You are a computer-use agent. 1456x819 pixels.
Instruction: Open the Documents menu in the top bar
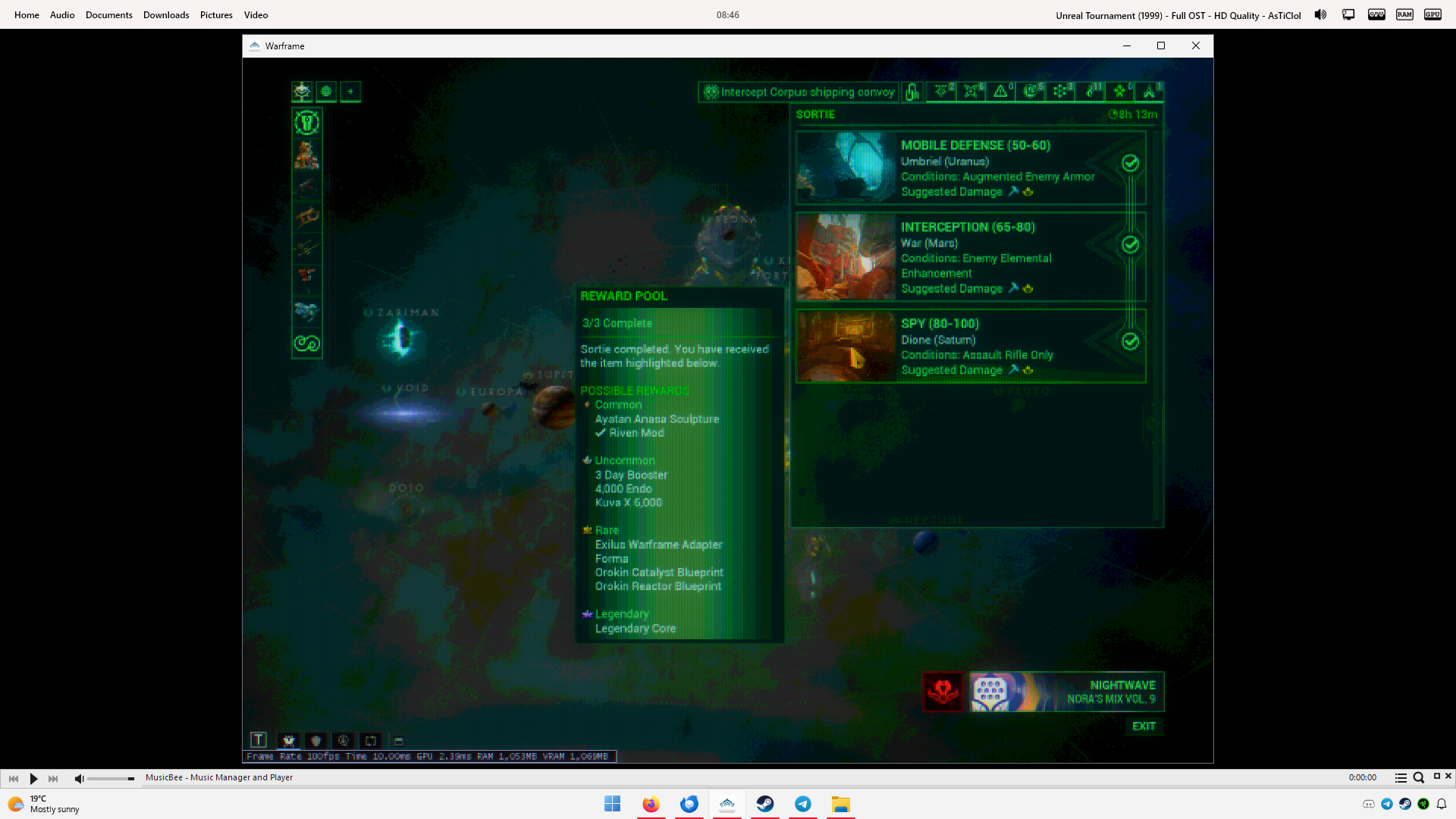point(109,15)
